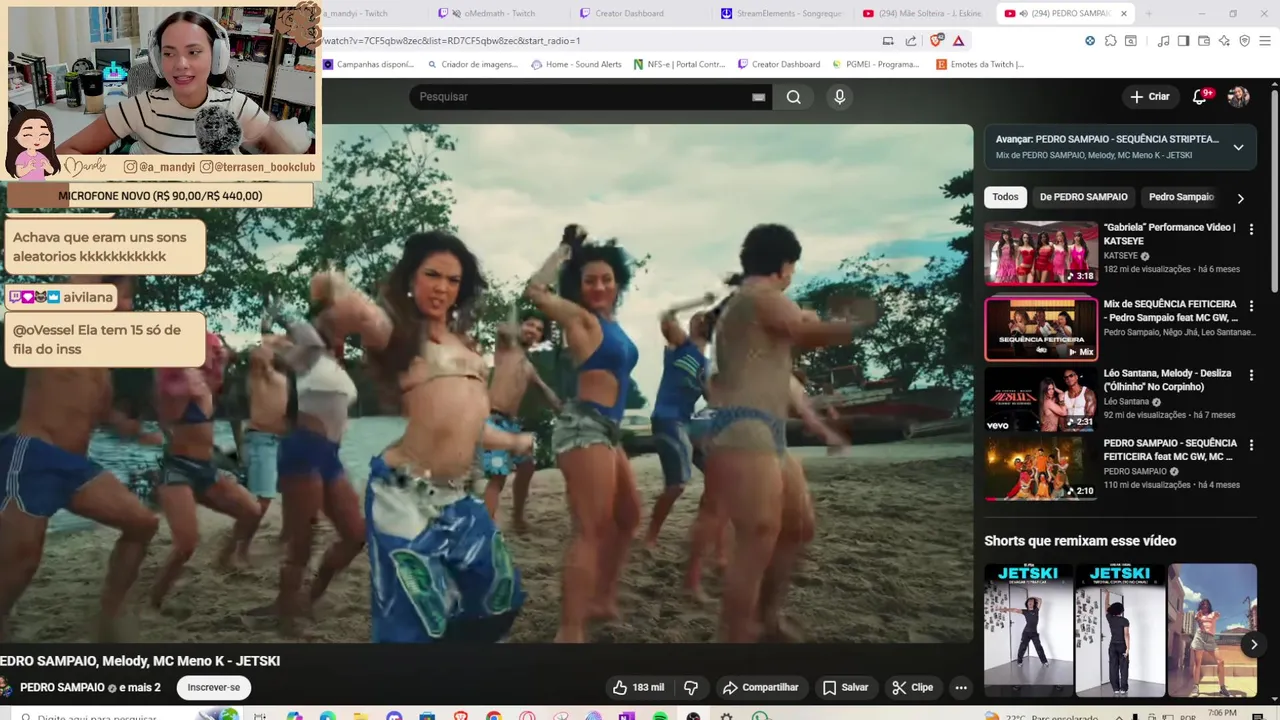Open the Léo Santana Desliza thumbnail
Viewport: 1280px width, 720px height.
[1041, 399]
